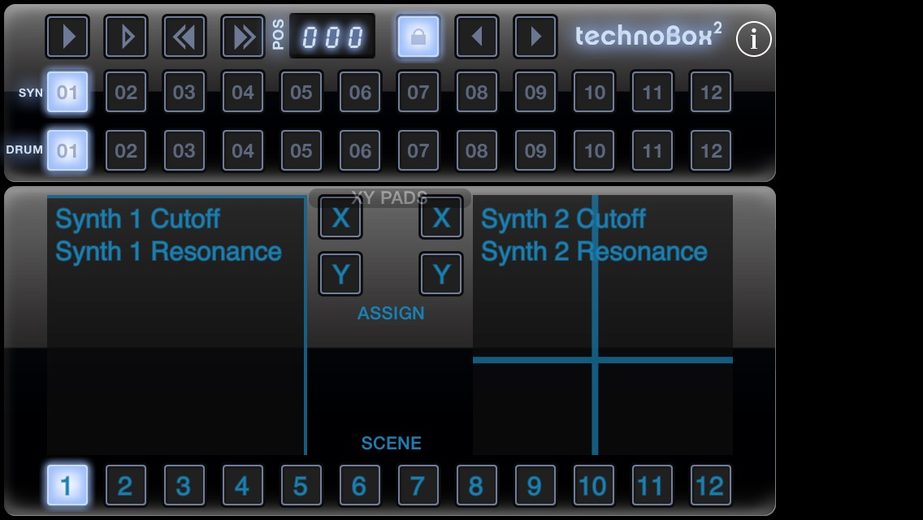The width and height of the screenshot is (923, 520).
Task: Switch to scene 8
Action: tap(476, 486)
